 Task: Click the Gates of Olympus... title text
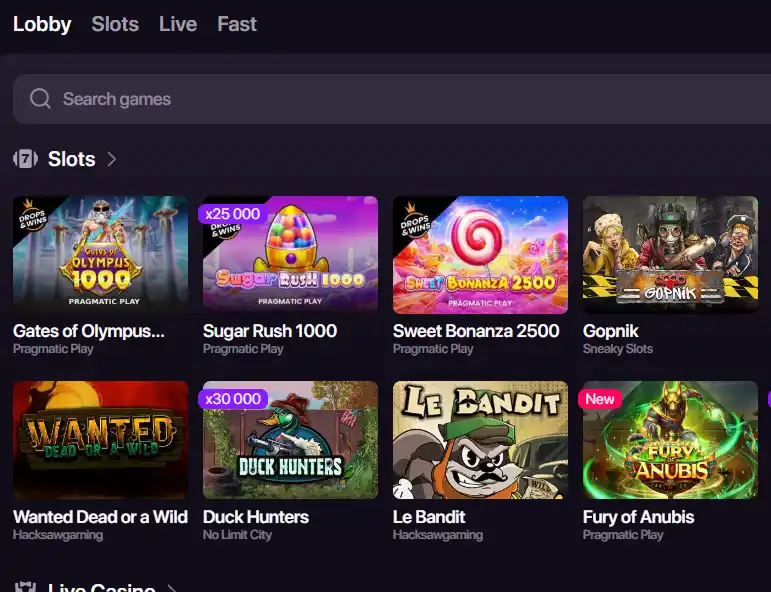[89, 331]
